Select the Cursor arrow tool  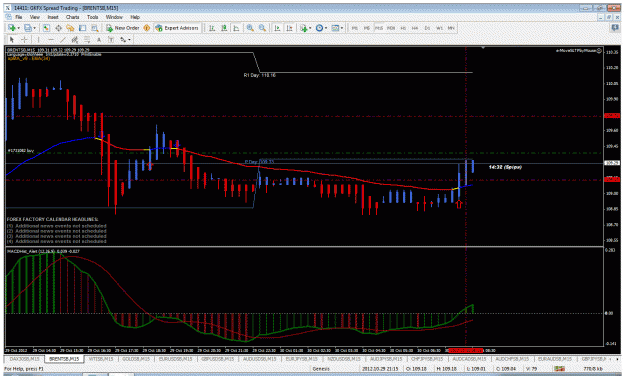pyautogui.click(x=12, y=39)
